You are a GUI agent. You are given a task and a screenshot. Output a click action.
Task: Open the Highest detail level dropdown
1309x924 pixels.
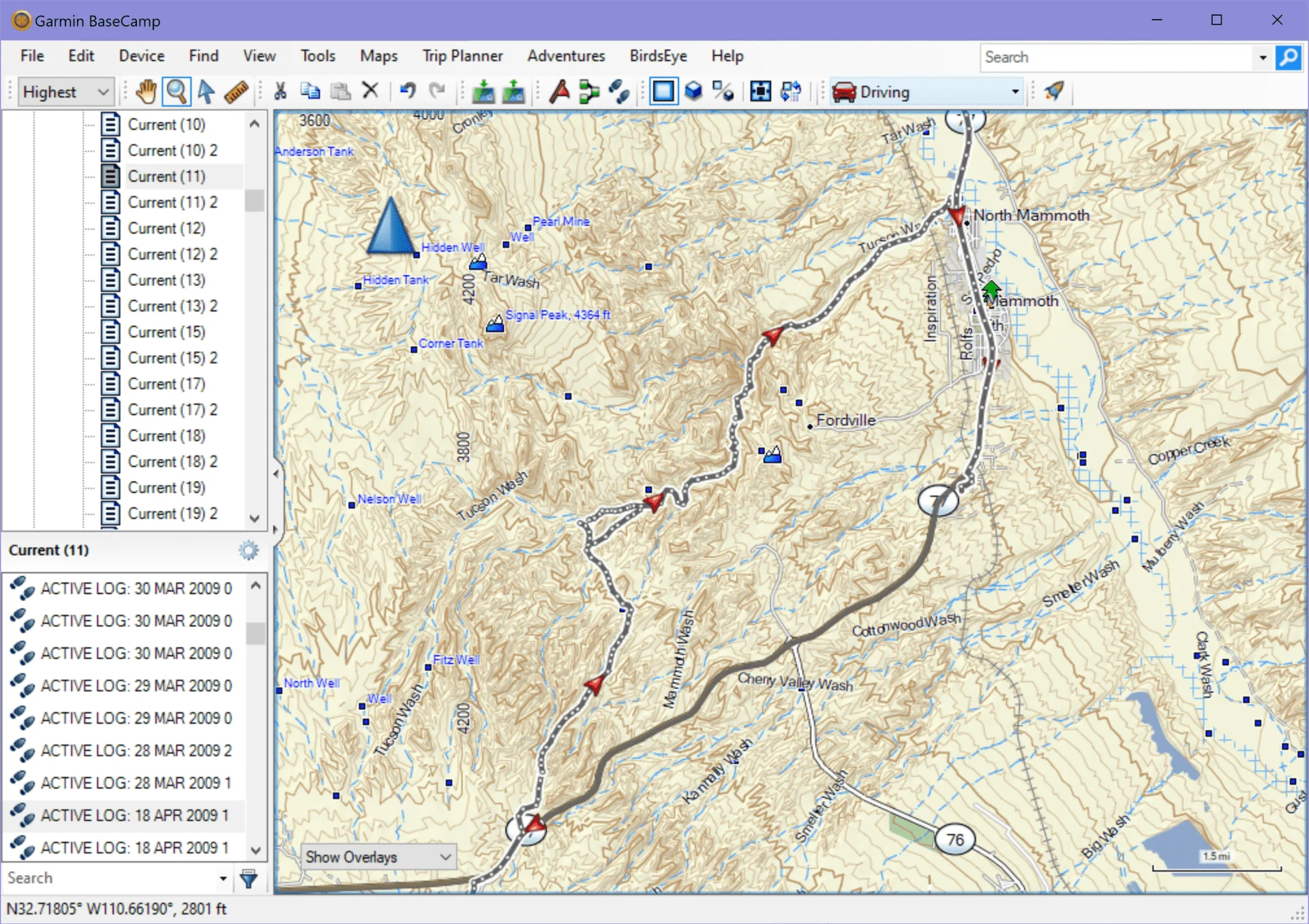pos(65,92)
